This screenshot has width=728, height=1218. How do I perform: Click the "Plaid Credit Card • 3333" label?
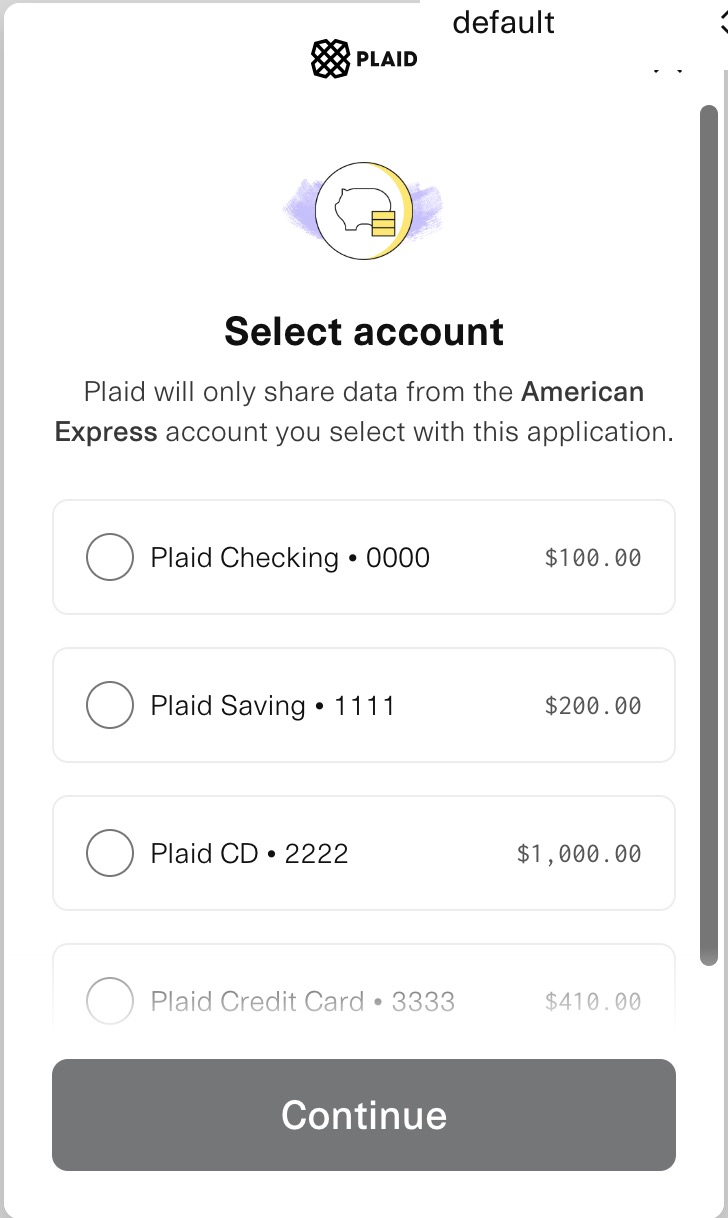click(x=302, y=1001)
